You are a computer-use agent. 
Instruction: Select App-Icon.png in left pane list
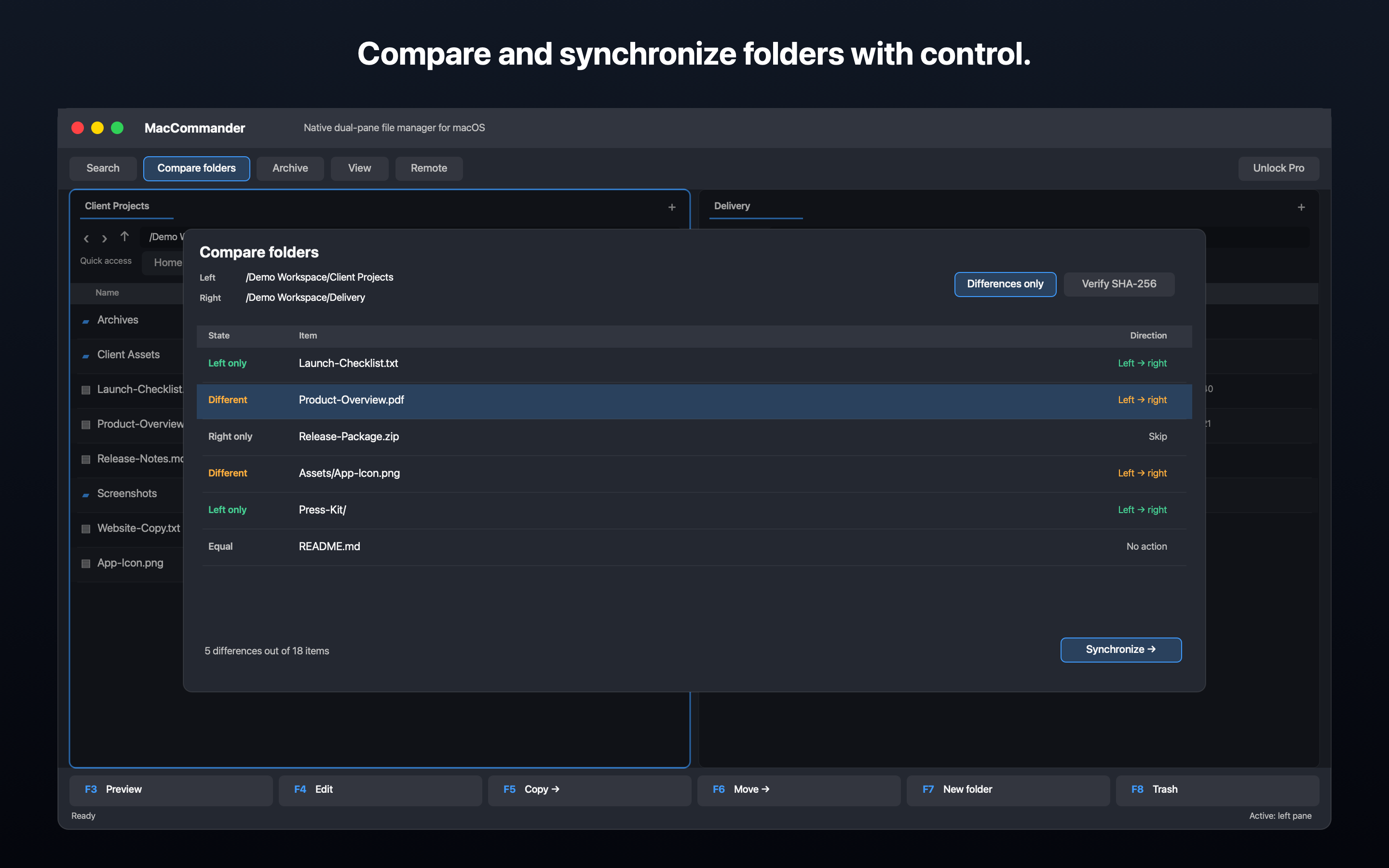(130, 564)
